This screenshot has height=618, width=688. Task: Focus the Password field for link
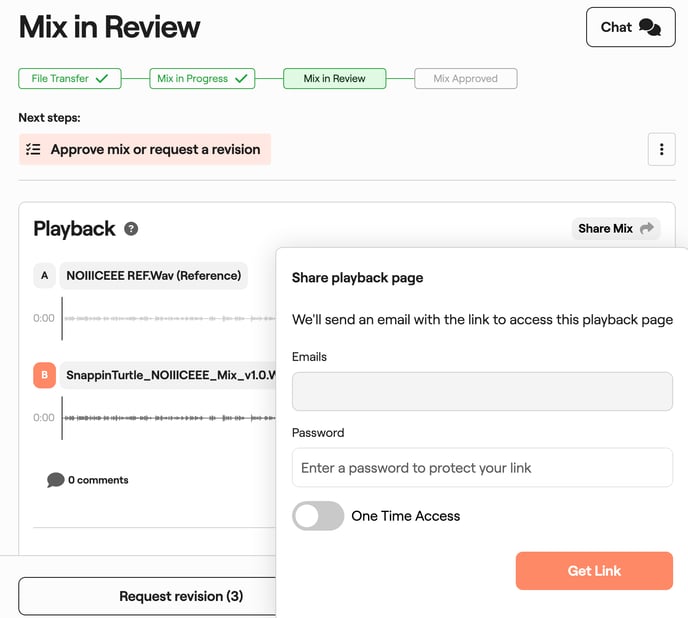[482, 467]
